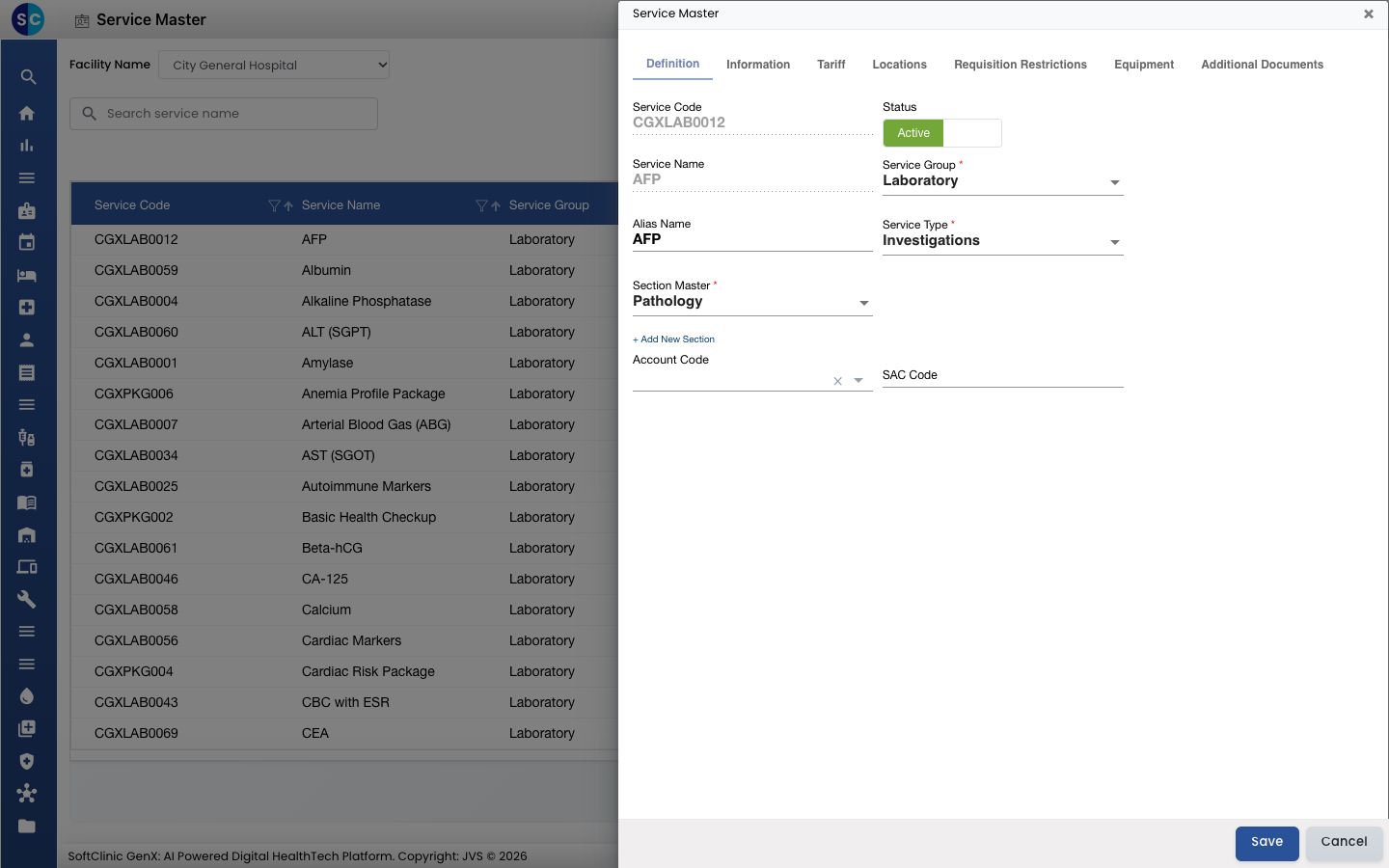
Task: Click the warehouse icon in the sidebar
Action: (27, 534)
